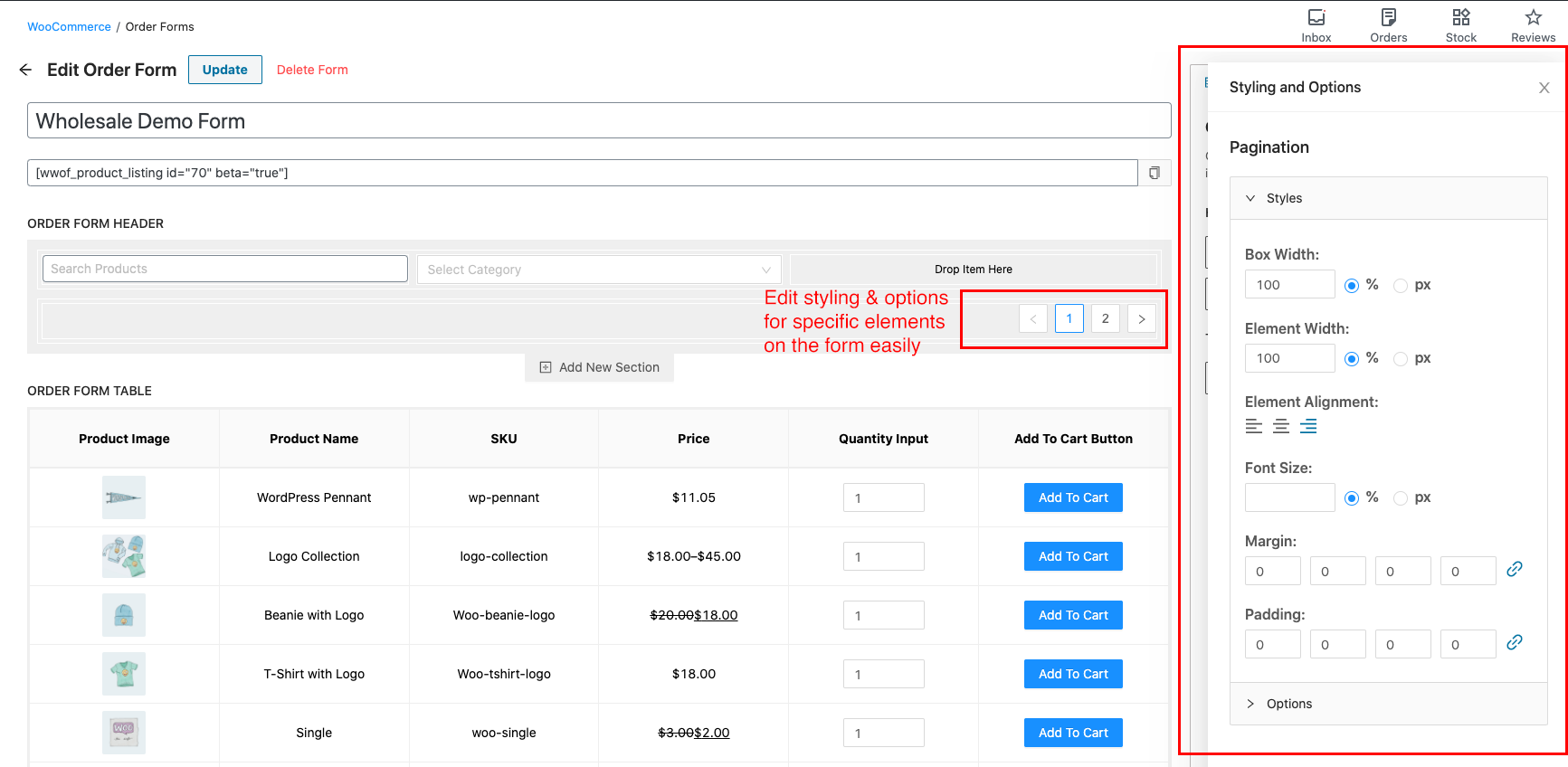Copy the shortcode using the copy icon
This screenshot has width=1568, height=767.
click(x=1155, y=173)
